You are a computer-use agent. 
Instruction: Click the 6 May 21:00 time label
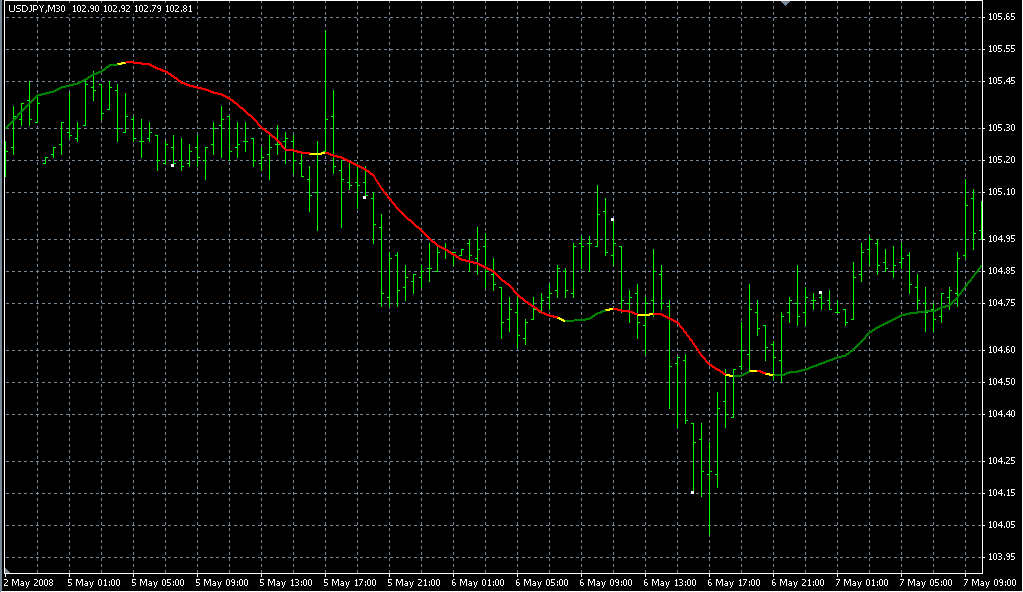[797, 582]
